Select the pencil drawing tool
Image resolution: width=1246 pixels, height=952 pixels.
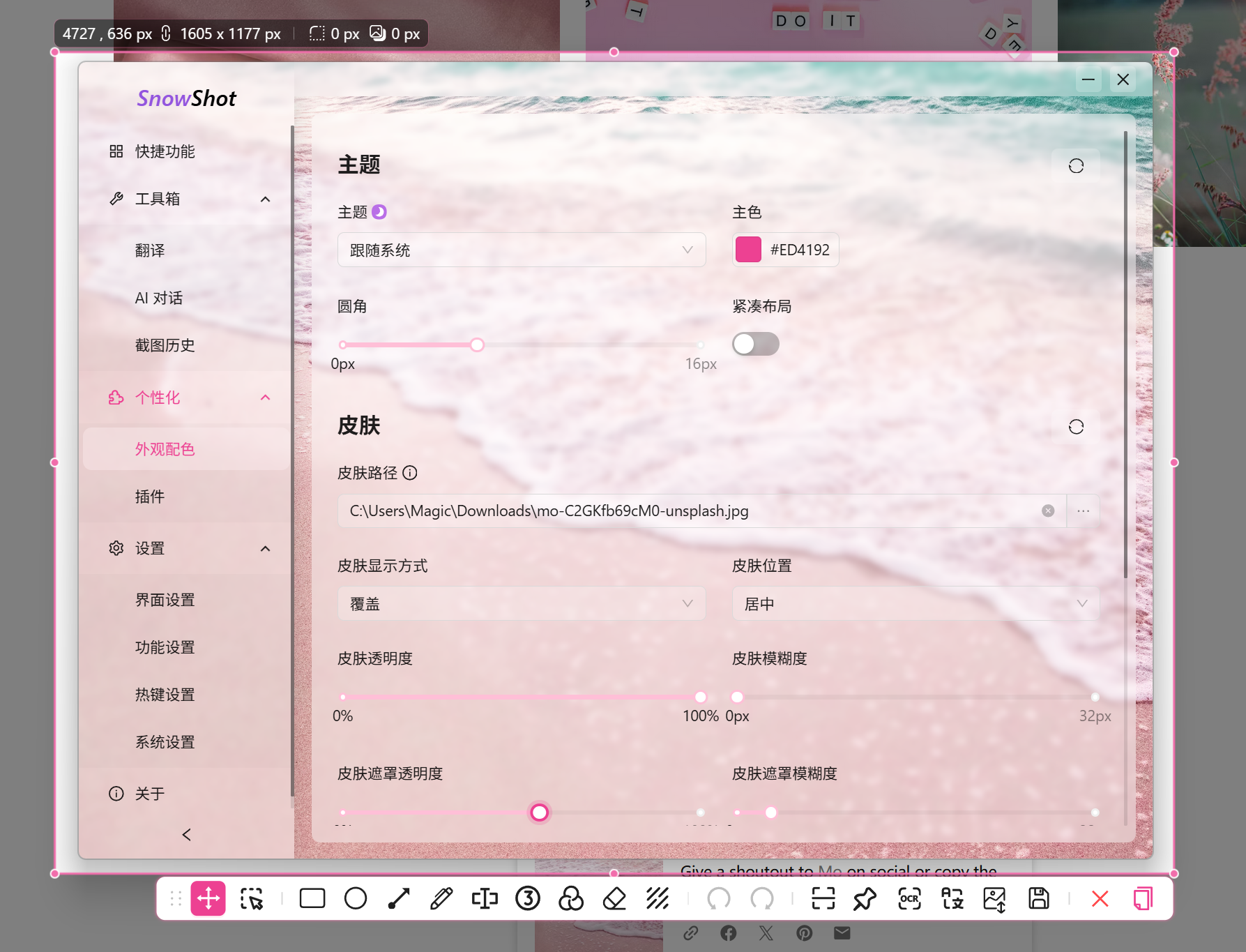(x=442, y=898)
